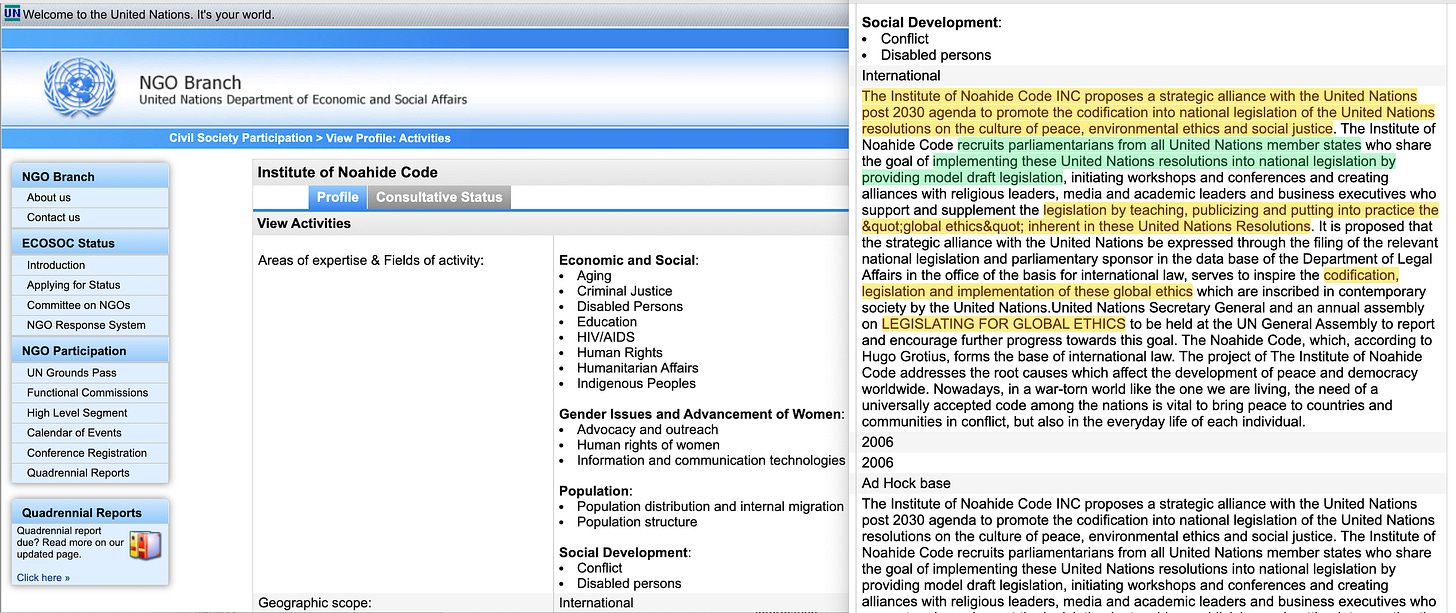This screenshot has height=613, width=1456.
Task: Click highlighted 'LEGISLATING FOR GLOBAL ETHICS' text
Action: click(x=1003, y=324)
